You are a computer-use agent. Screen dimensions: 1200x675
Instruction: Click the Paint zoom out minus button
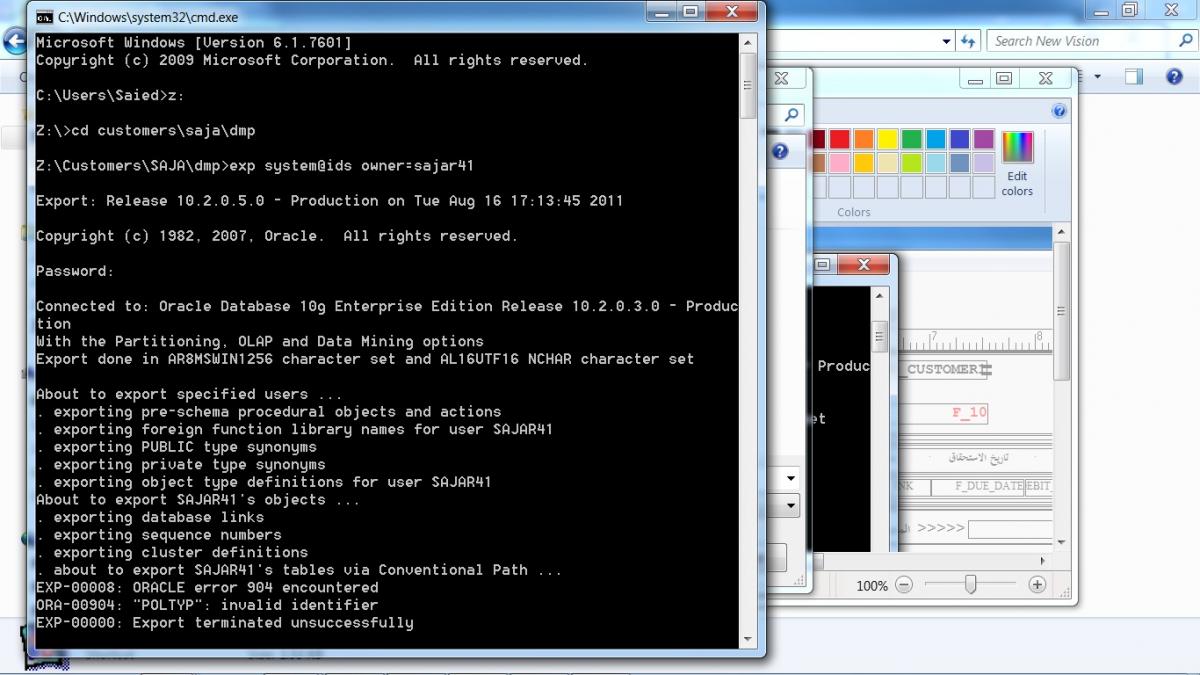tap(904, 585)
